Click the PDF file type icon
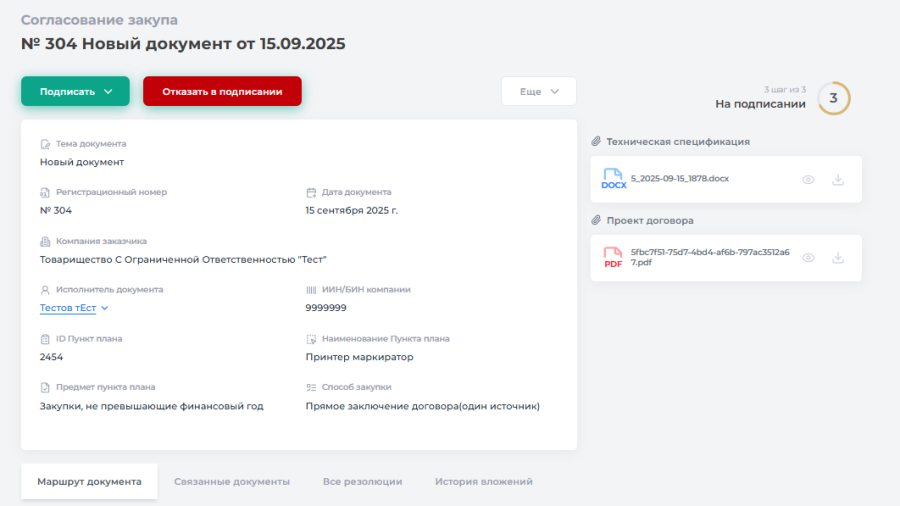 [613, 258]
